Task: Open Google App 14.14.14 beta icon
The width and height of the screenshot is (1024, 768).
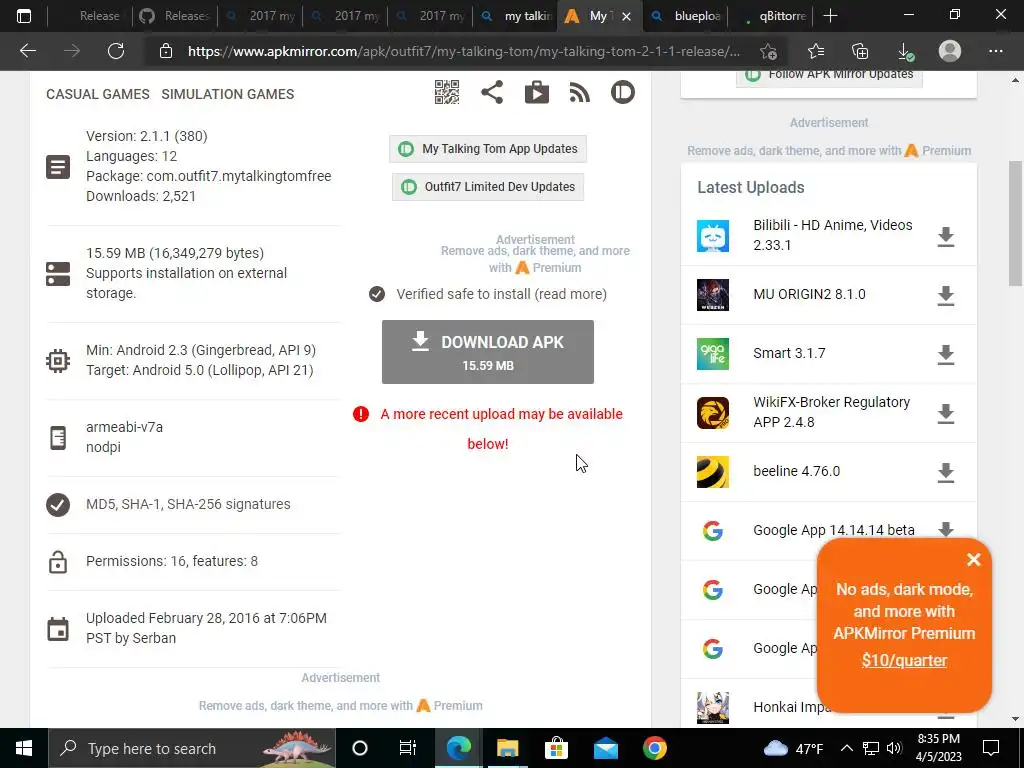Action: [712, 530]
